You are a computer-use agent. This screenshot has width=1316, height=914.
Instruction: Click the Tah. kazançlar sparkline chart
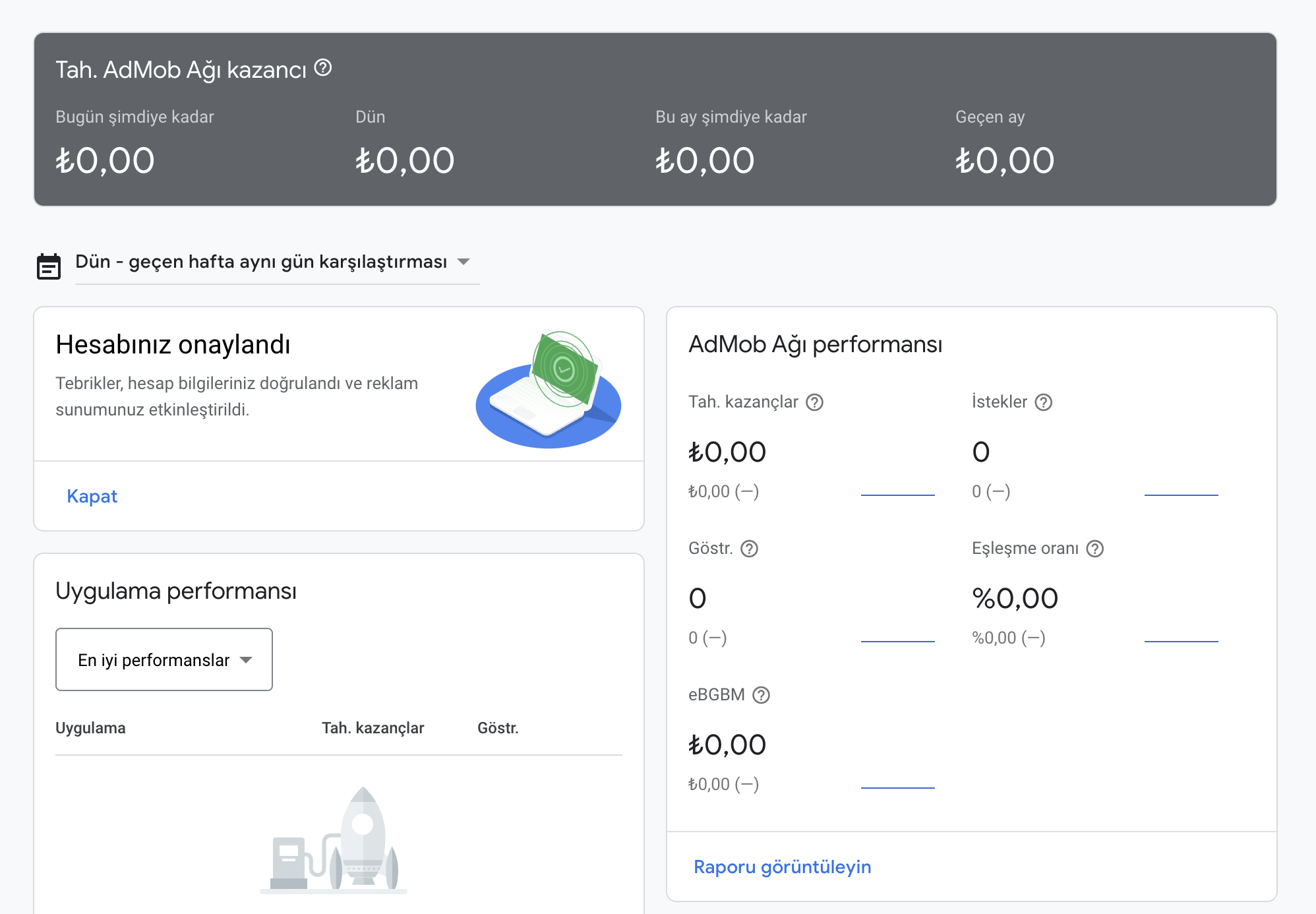pos(898,495)
